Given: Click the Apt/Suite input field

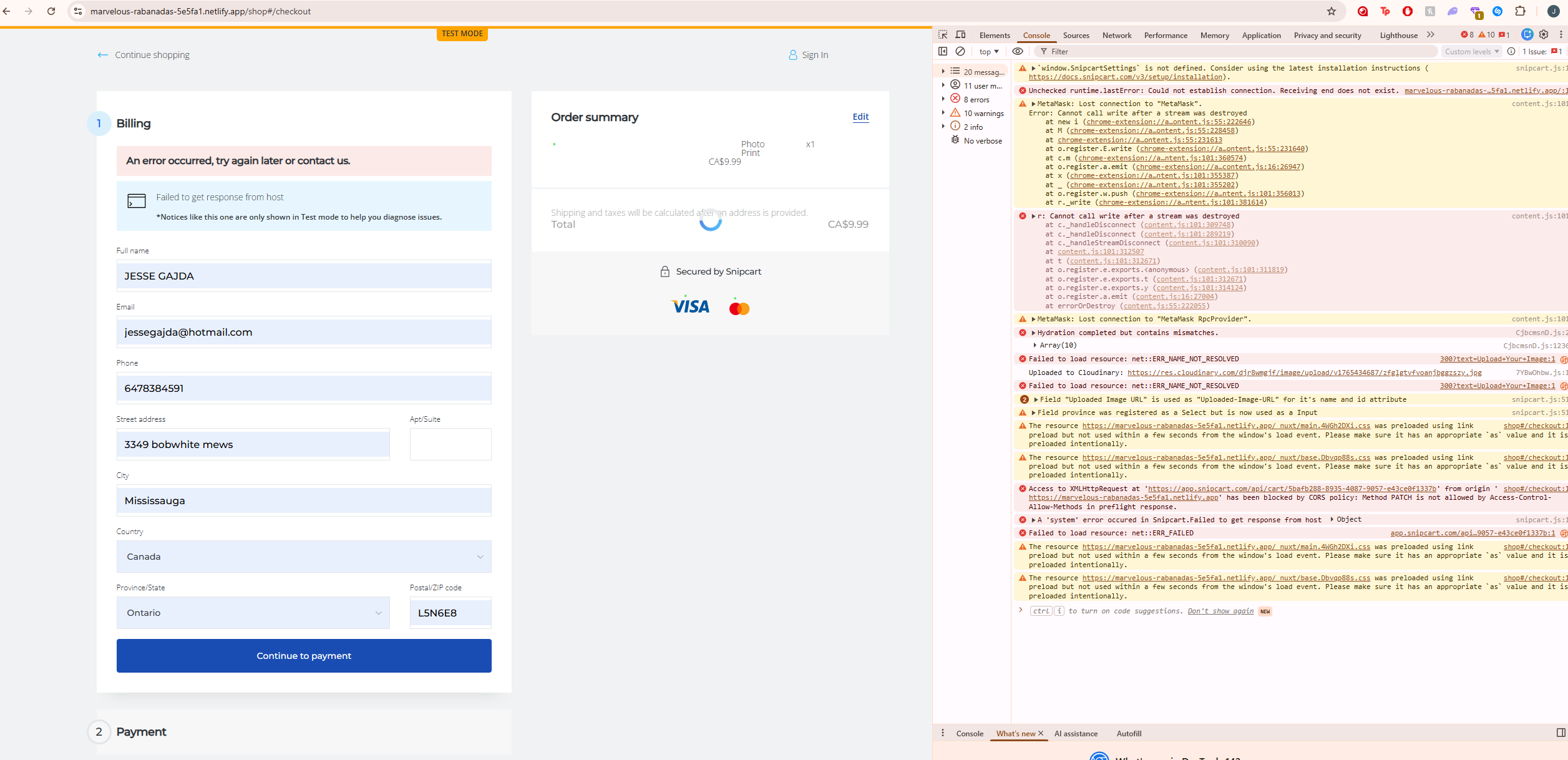Looking at the screenshot, I should click(450, 444).
